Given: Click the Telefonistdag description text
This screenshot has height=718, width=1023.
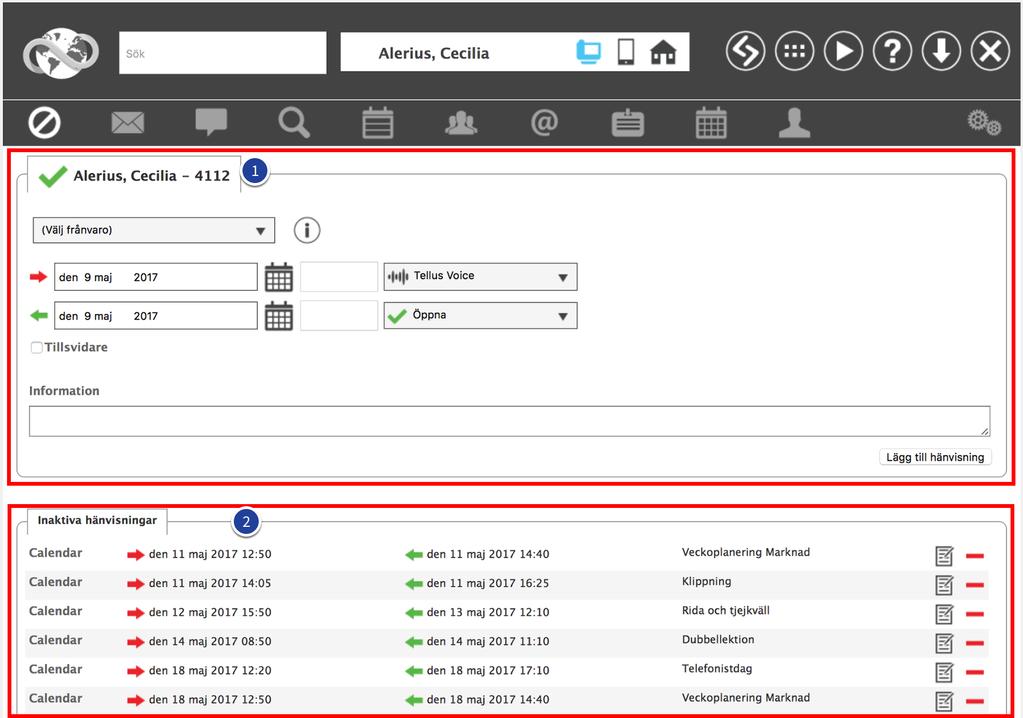Looking at the screenshot, I should pos(717,668).
